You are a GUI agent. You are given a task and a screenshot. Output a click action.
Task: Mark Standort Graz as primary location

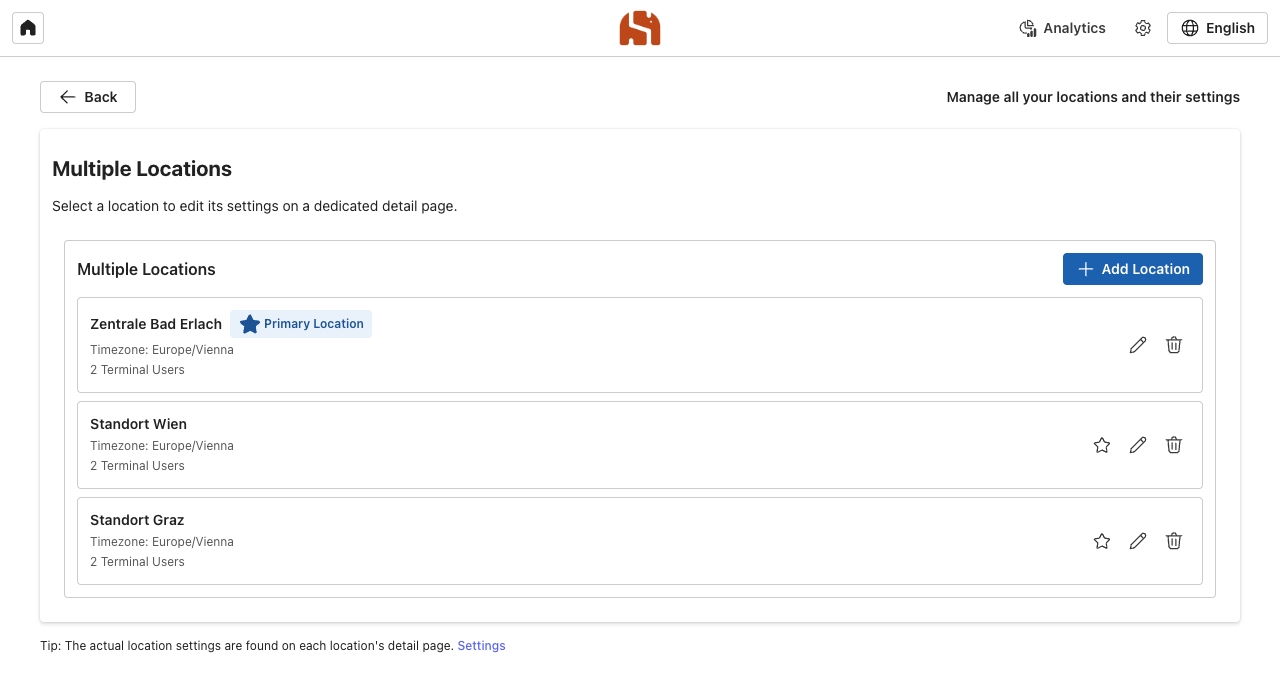[1102, 541]
